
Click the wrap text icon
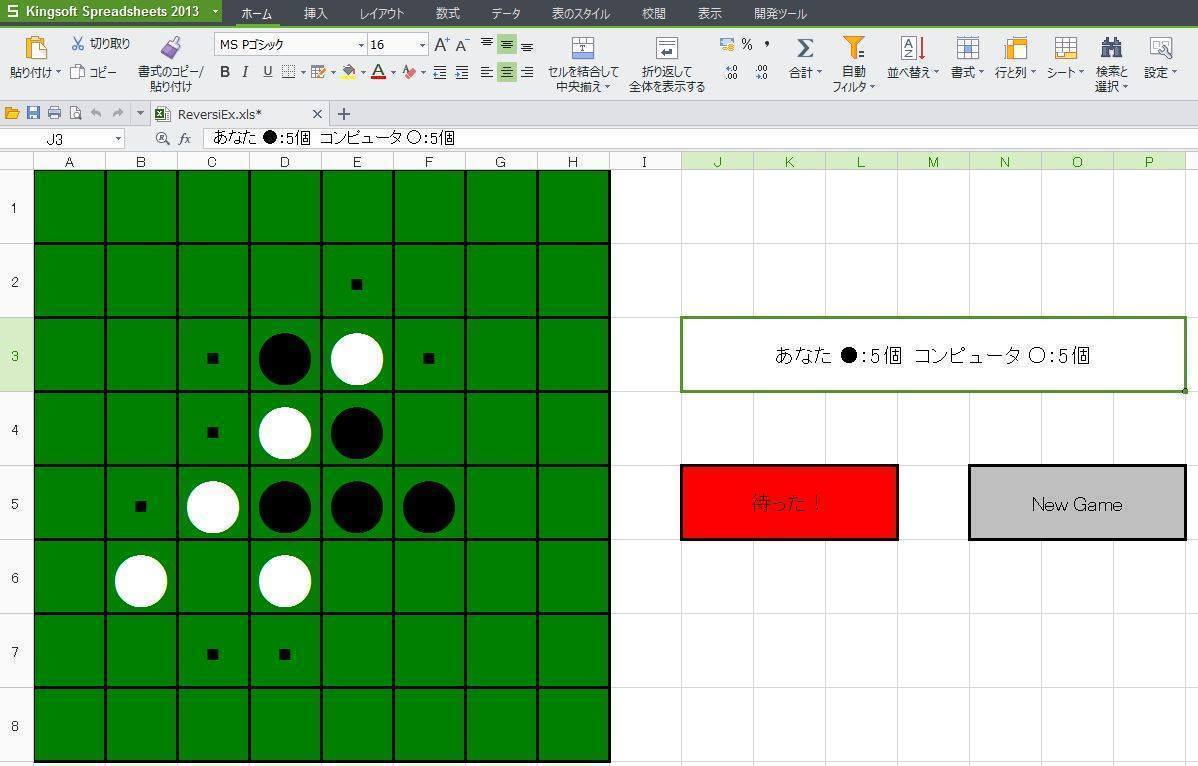666,48
